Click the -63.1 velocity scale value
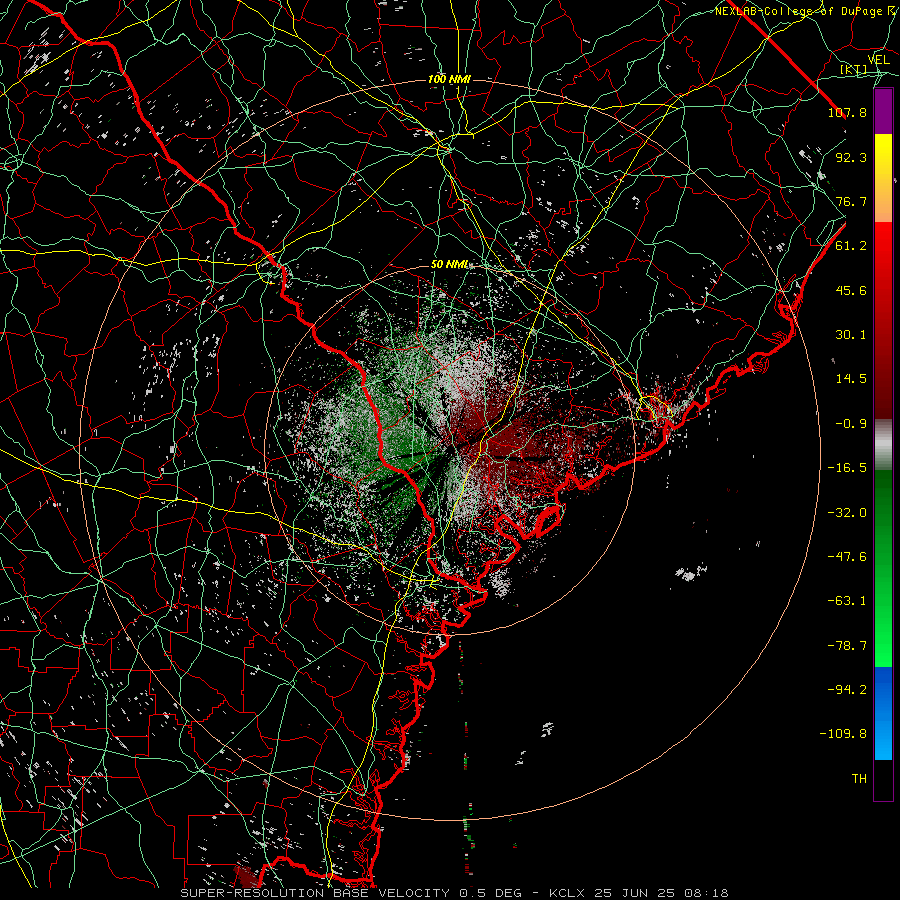Screen dimensions: 900x900 coord(847,601)
